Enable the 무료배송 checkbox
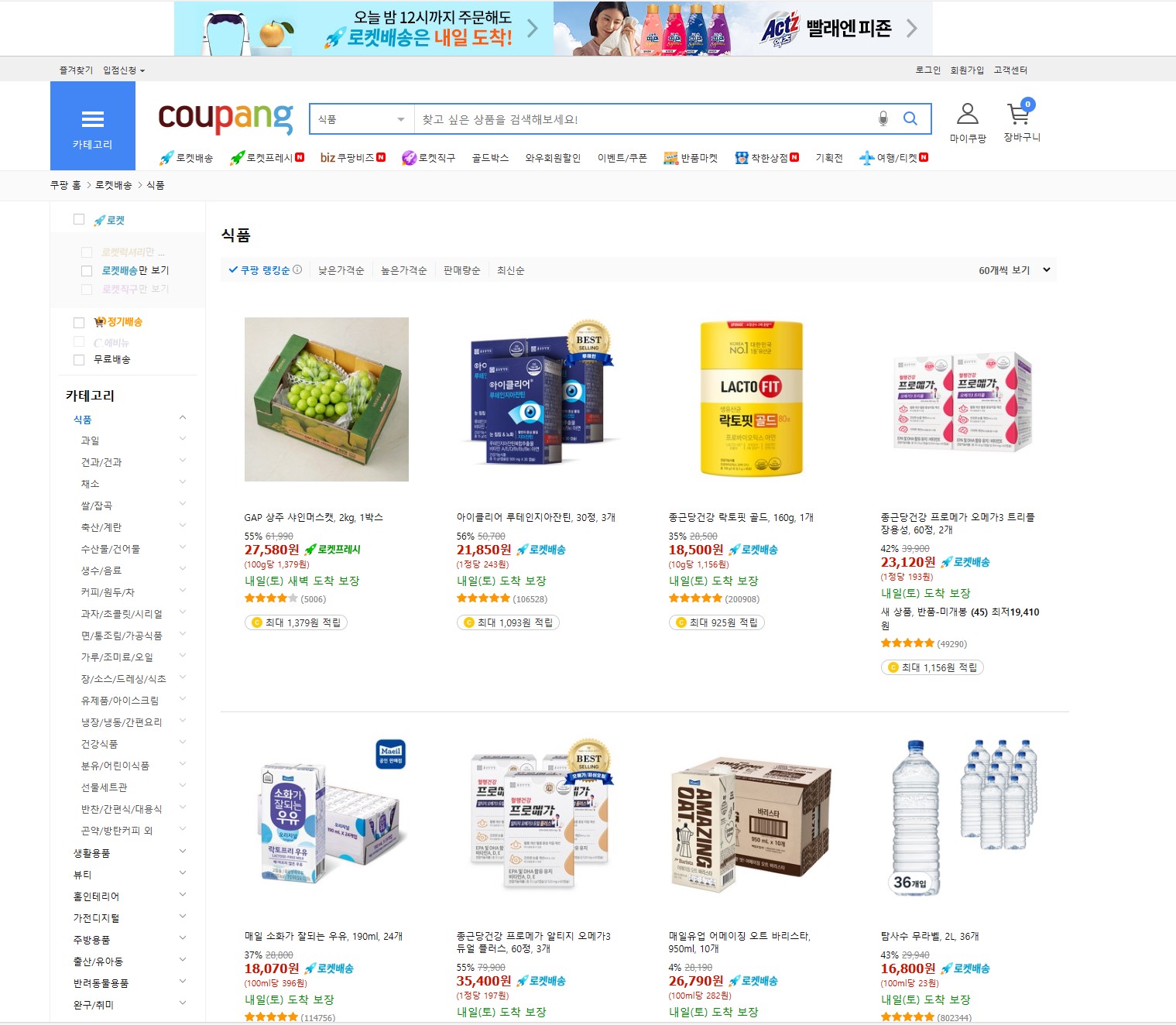Image resolution: width=1176 pixels, height=1025 pixels. click(x=79, y=360)
